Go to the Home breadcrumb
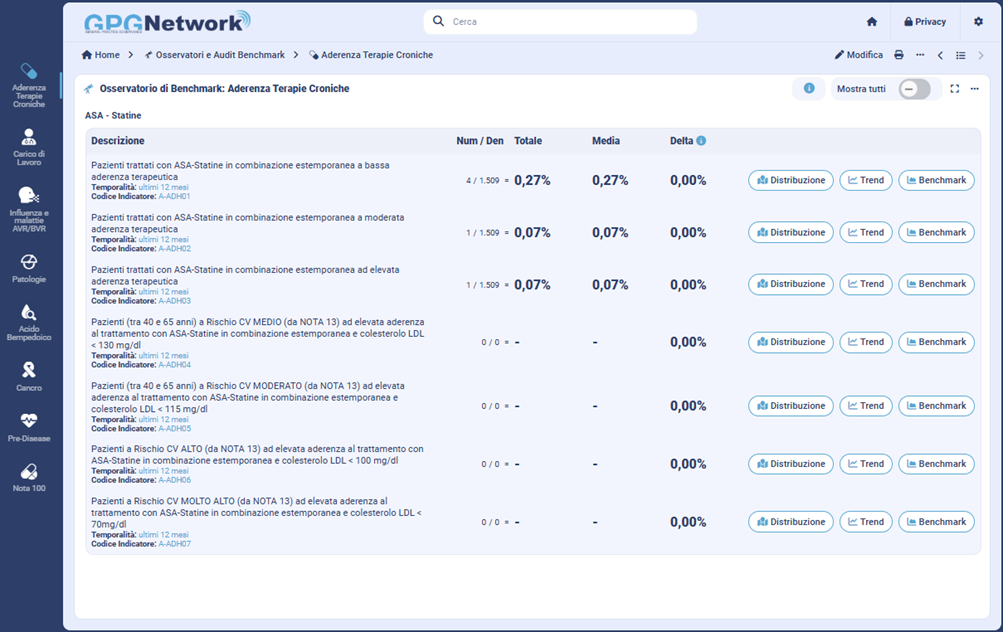The image size is (1003, 632). (100, 55)
